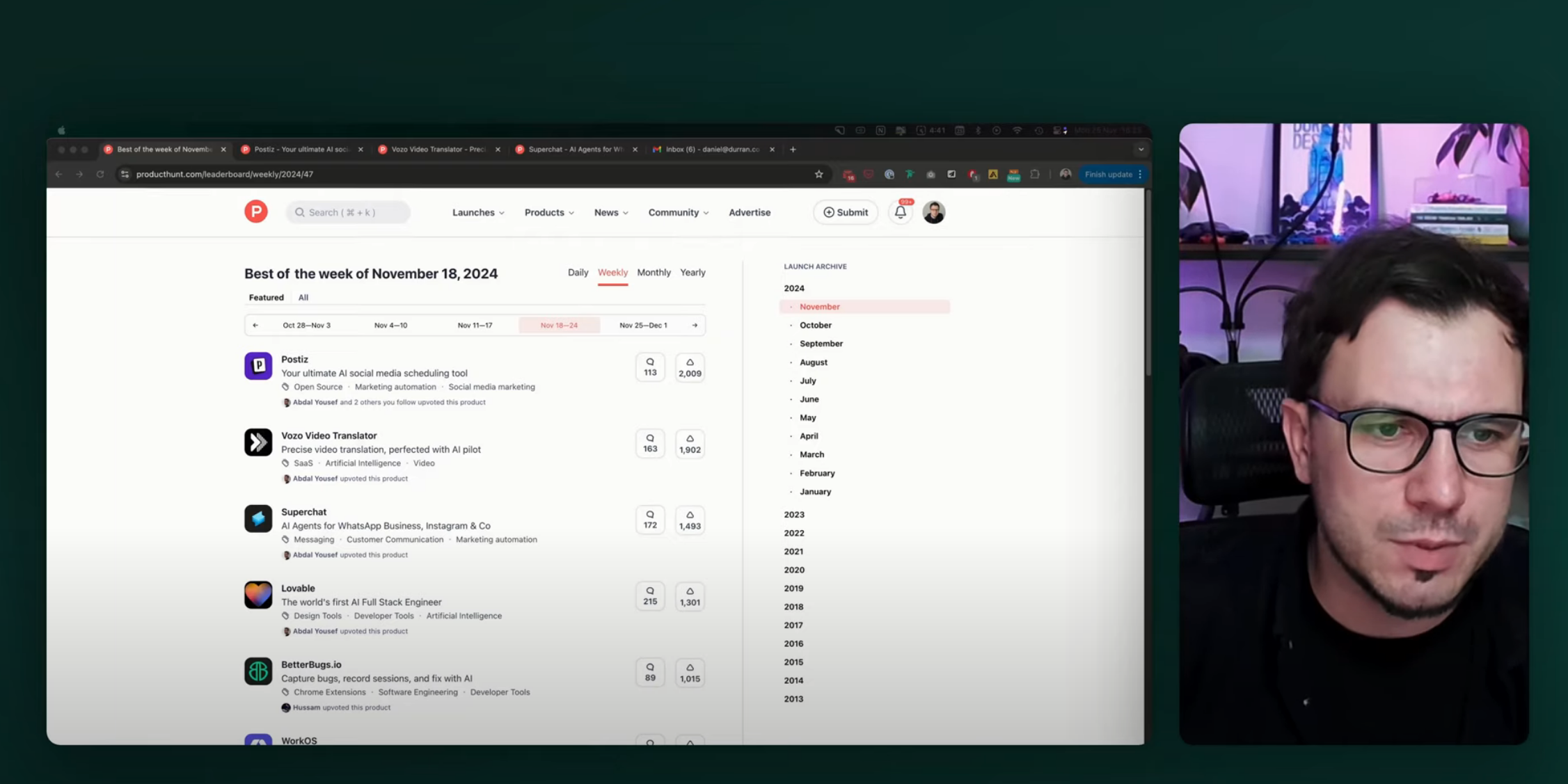
Task: Go to next weeks arrow
Action: (x=695, y=325)
